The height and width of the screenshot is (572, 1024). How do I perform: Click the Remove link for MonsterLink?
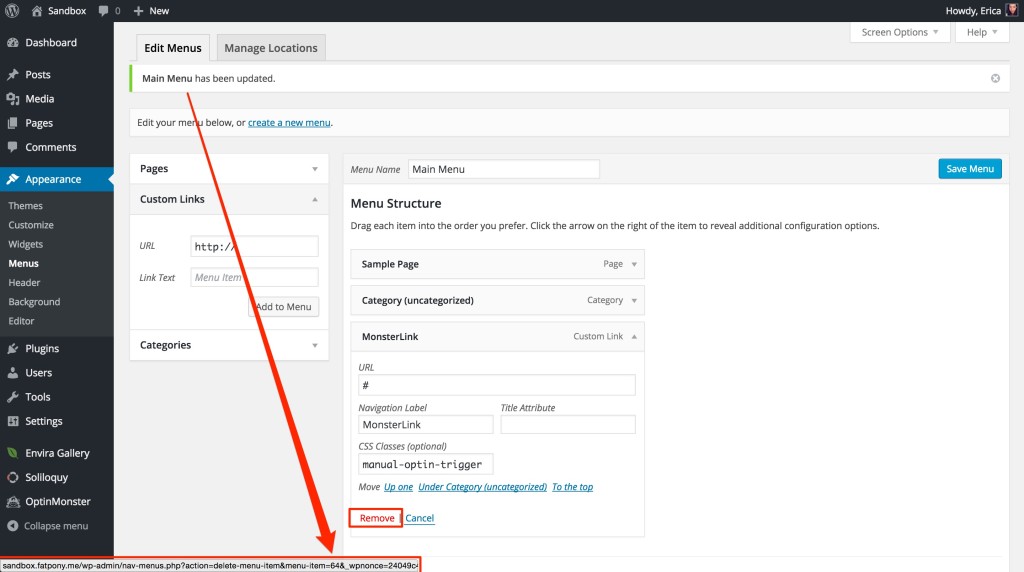pos(376,518)
